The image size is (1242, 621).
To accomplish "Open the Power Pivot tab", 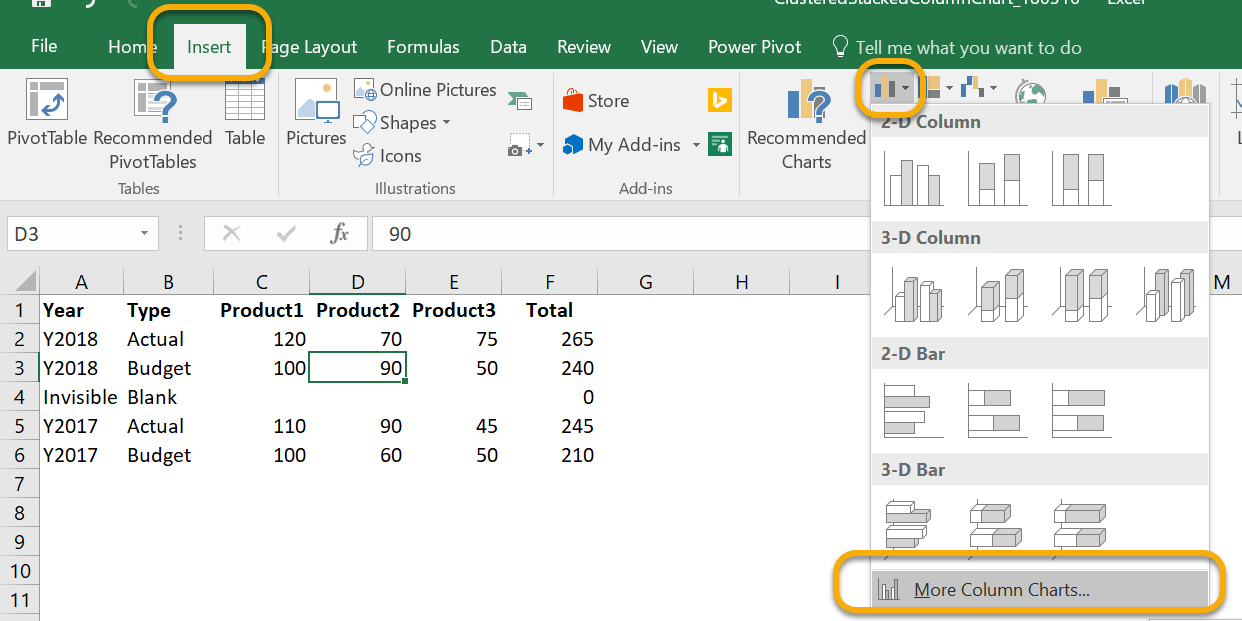I will click(755, 47).
